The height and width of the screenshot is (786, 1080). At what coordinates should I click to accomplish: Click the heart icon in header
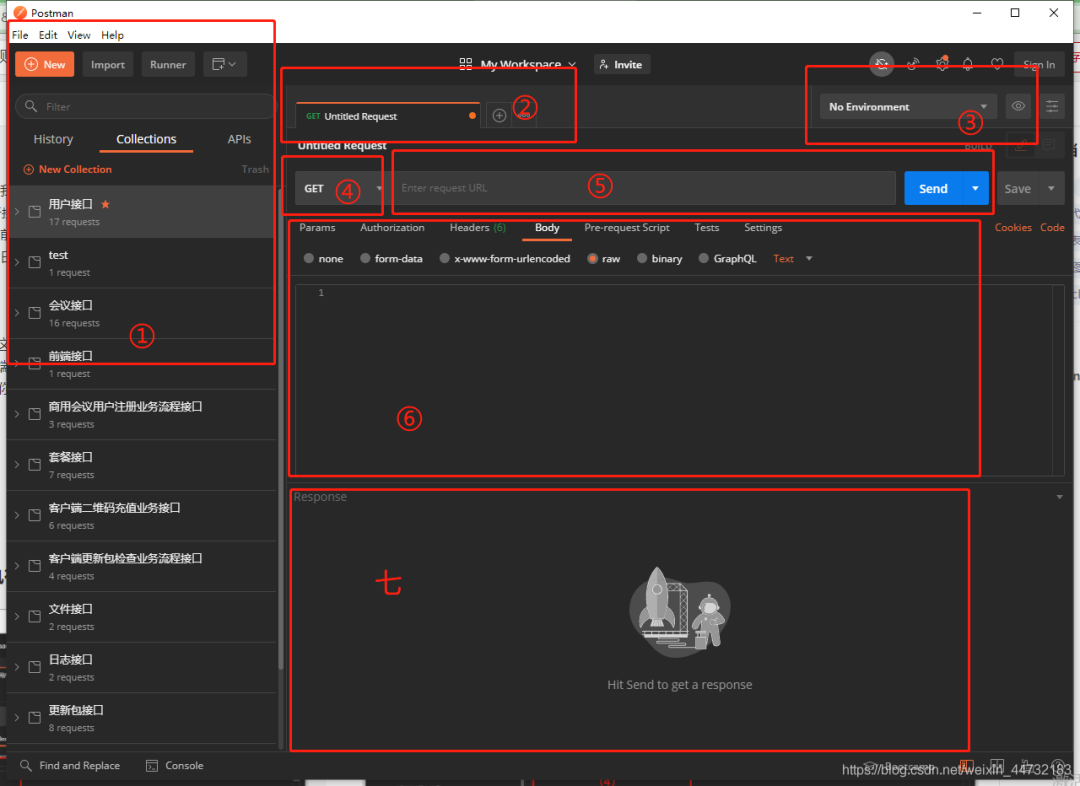pyautogui.click(x=997, y=64)
